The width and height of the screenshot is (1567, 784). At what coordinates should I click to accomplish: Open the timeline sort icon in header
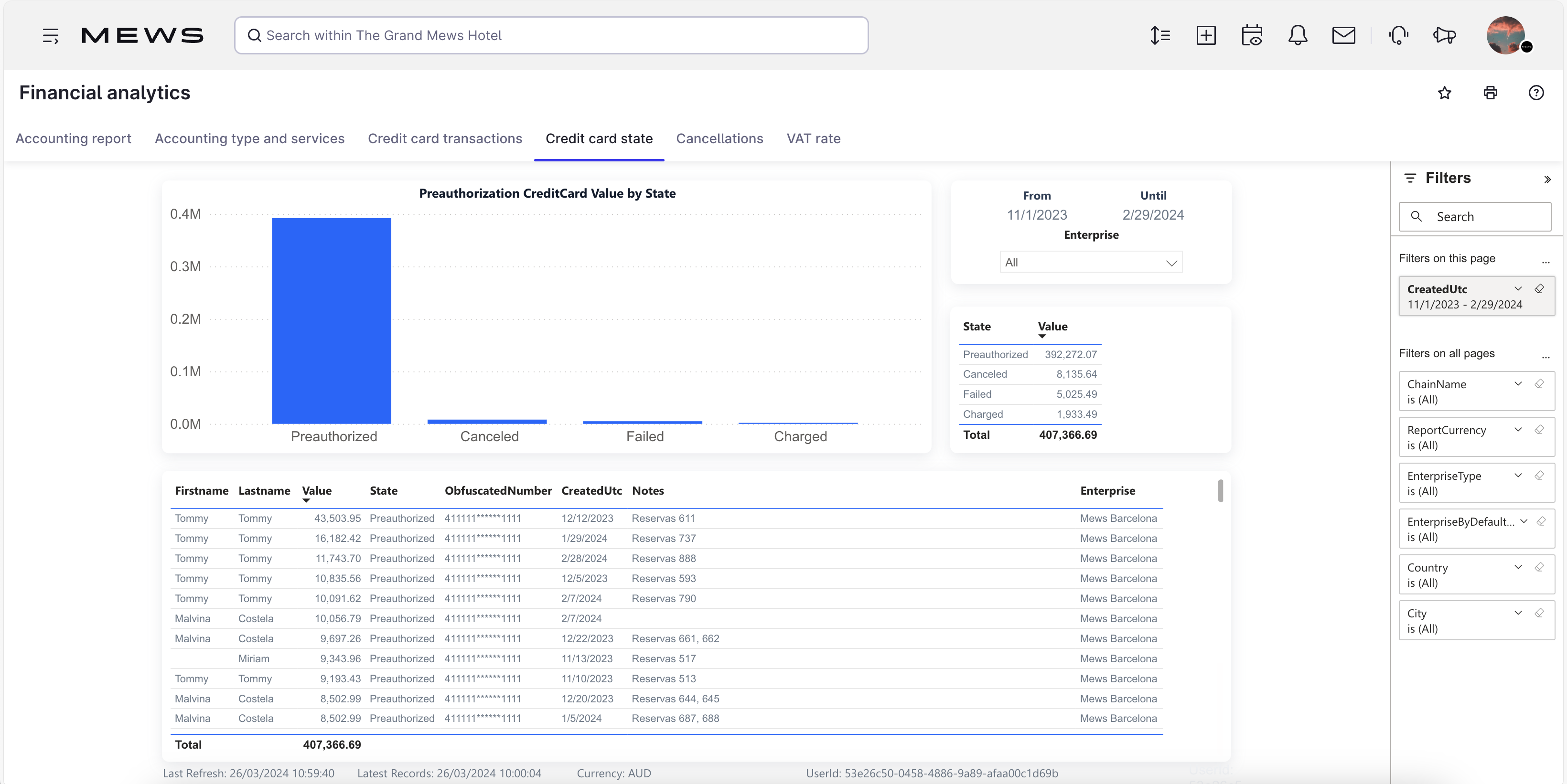[1160, 35]
